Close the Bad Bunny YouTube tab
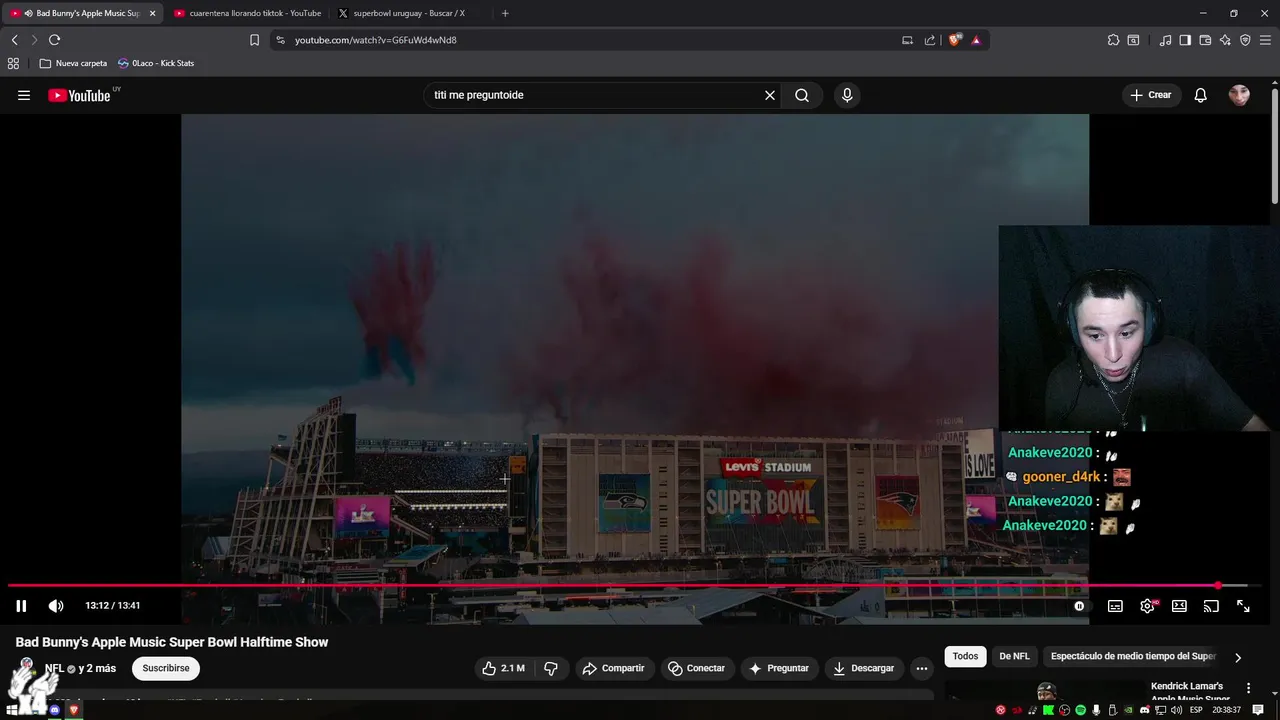This screenshot has height=720, width=1280. coord(152,13)
